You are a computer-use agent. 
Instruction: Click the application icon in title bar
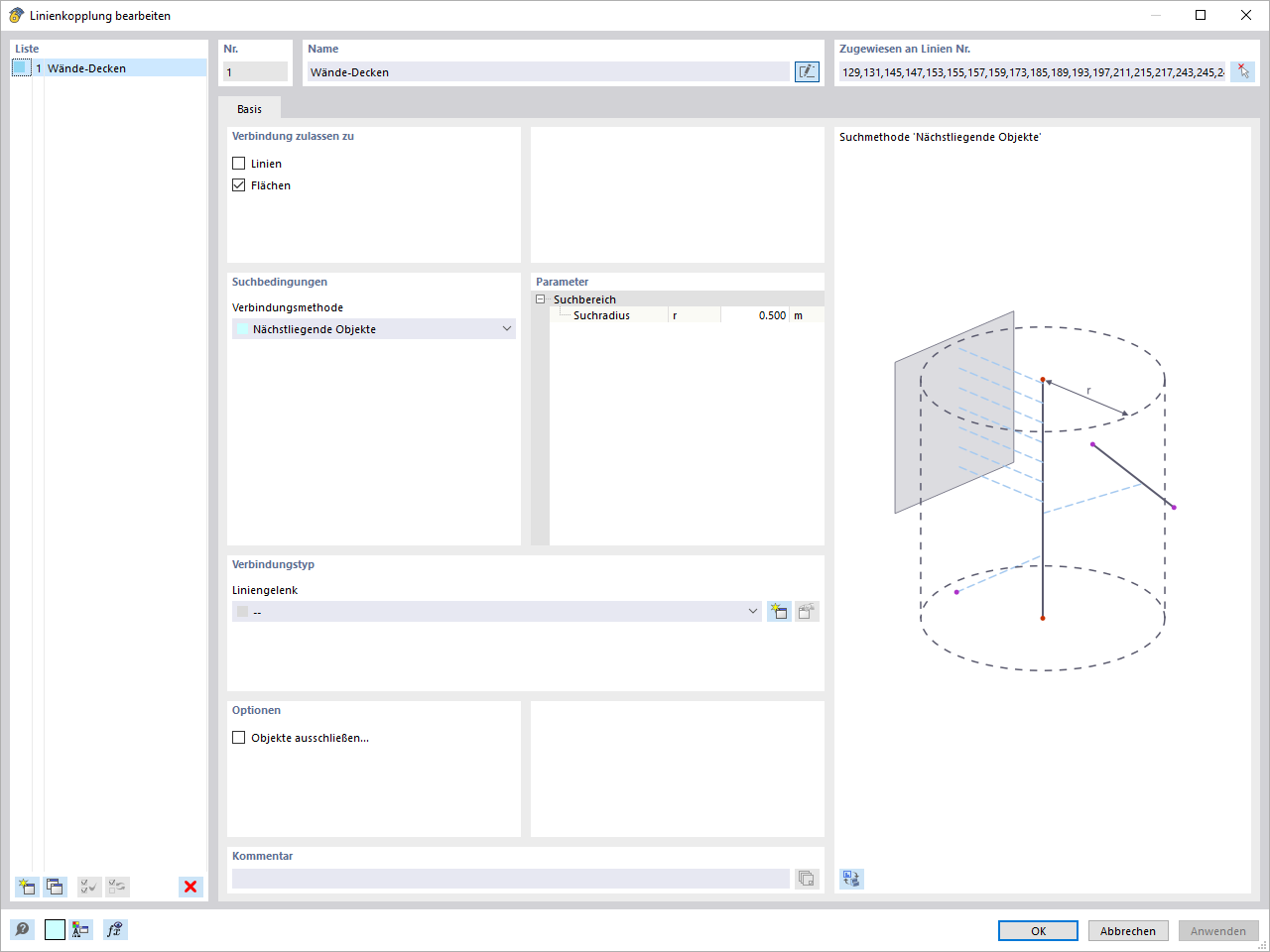[x=16, y=15]
